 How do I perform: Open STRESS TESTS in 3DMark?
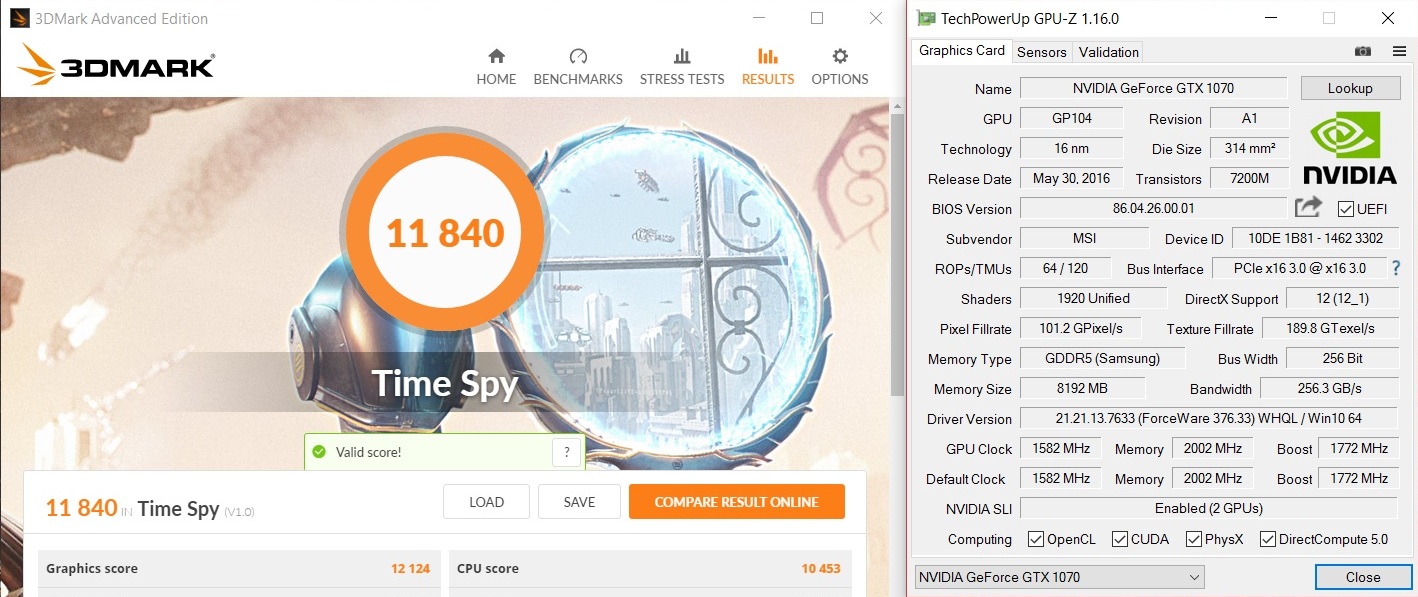(682, 67)
